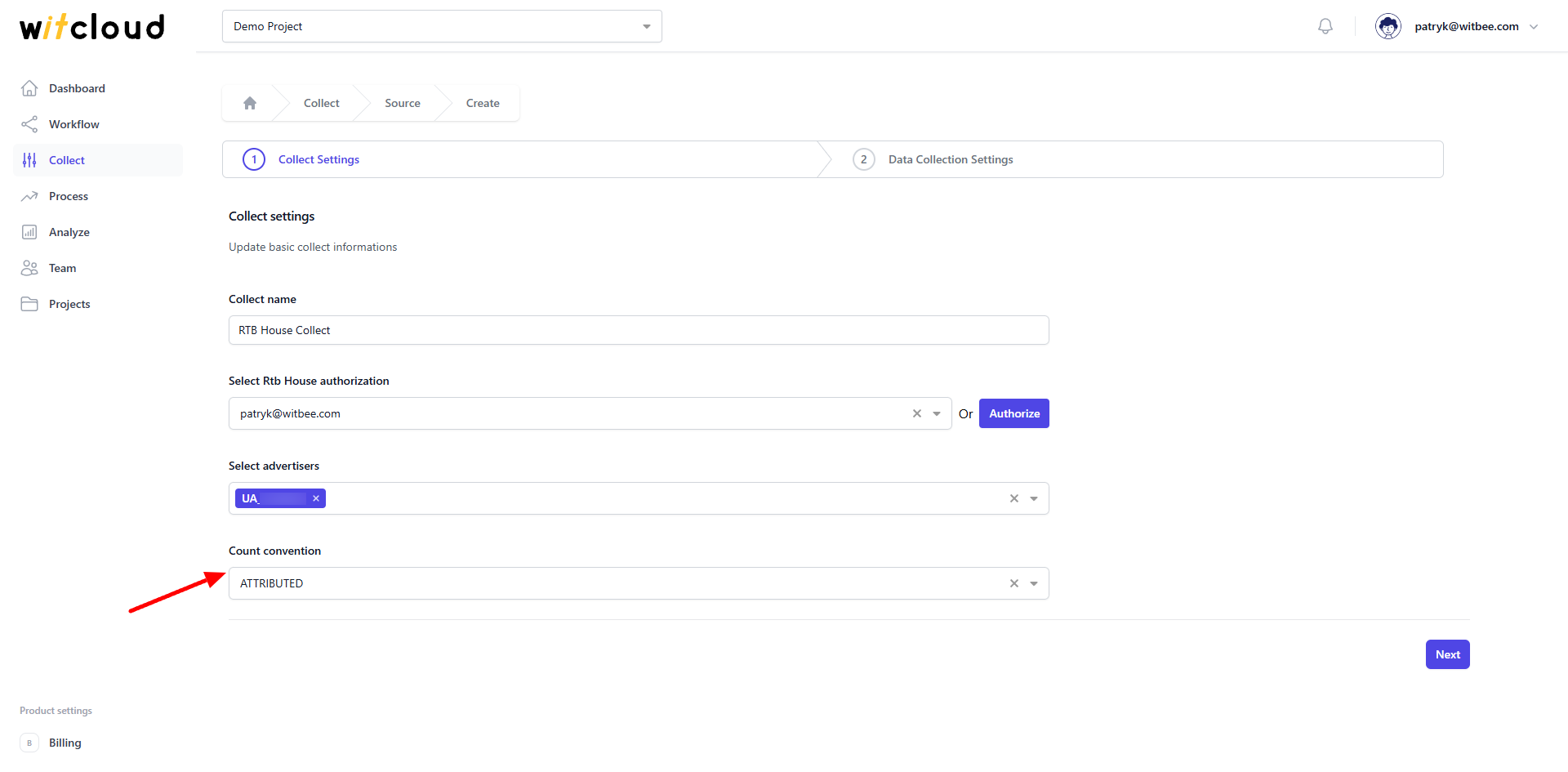Screen dimensions: 1568x772
Task: Click the Process trend icon
Action: tap(29, 196)
